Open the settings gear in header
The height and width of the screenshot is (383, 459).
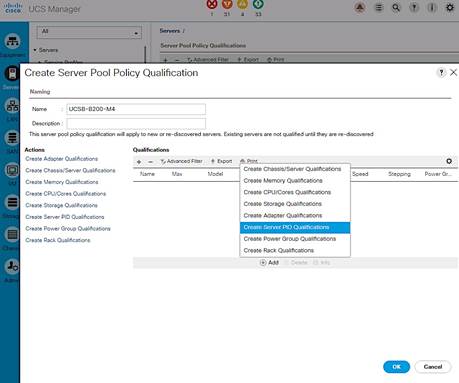click(450, 7)
